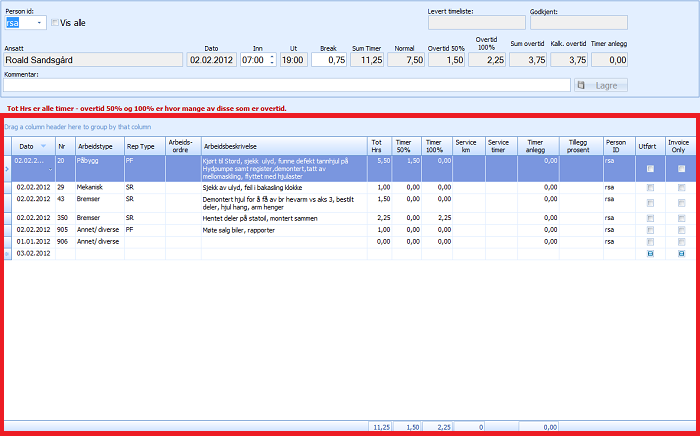Check Utført for the Mekanisk row
This screenshot has height=436, width=700.
click(x=651, y=187)
